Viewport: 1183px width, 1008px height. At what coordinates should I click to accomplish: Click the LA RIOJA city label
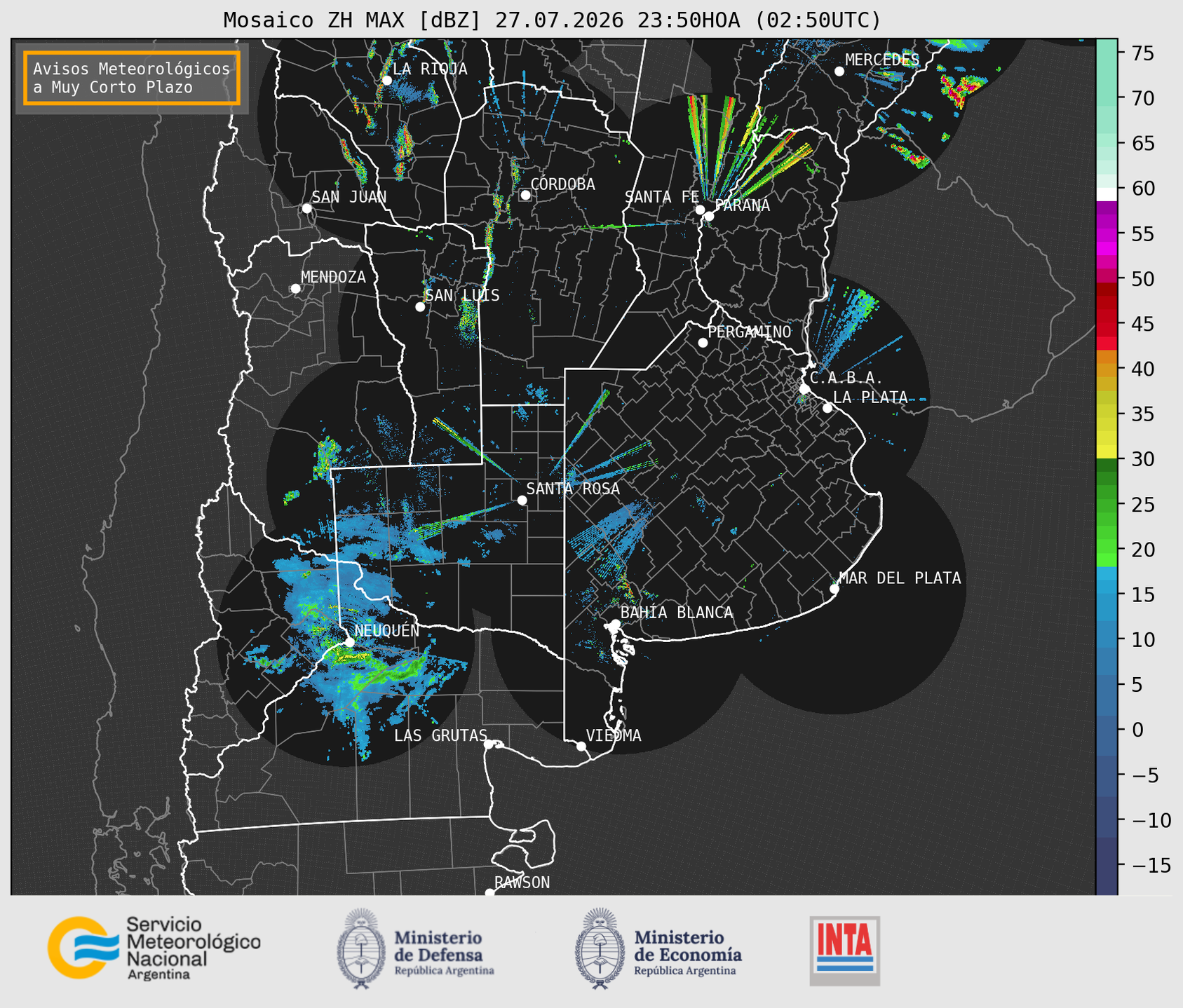pyautogui.click(x=430, y=69)
